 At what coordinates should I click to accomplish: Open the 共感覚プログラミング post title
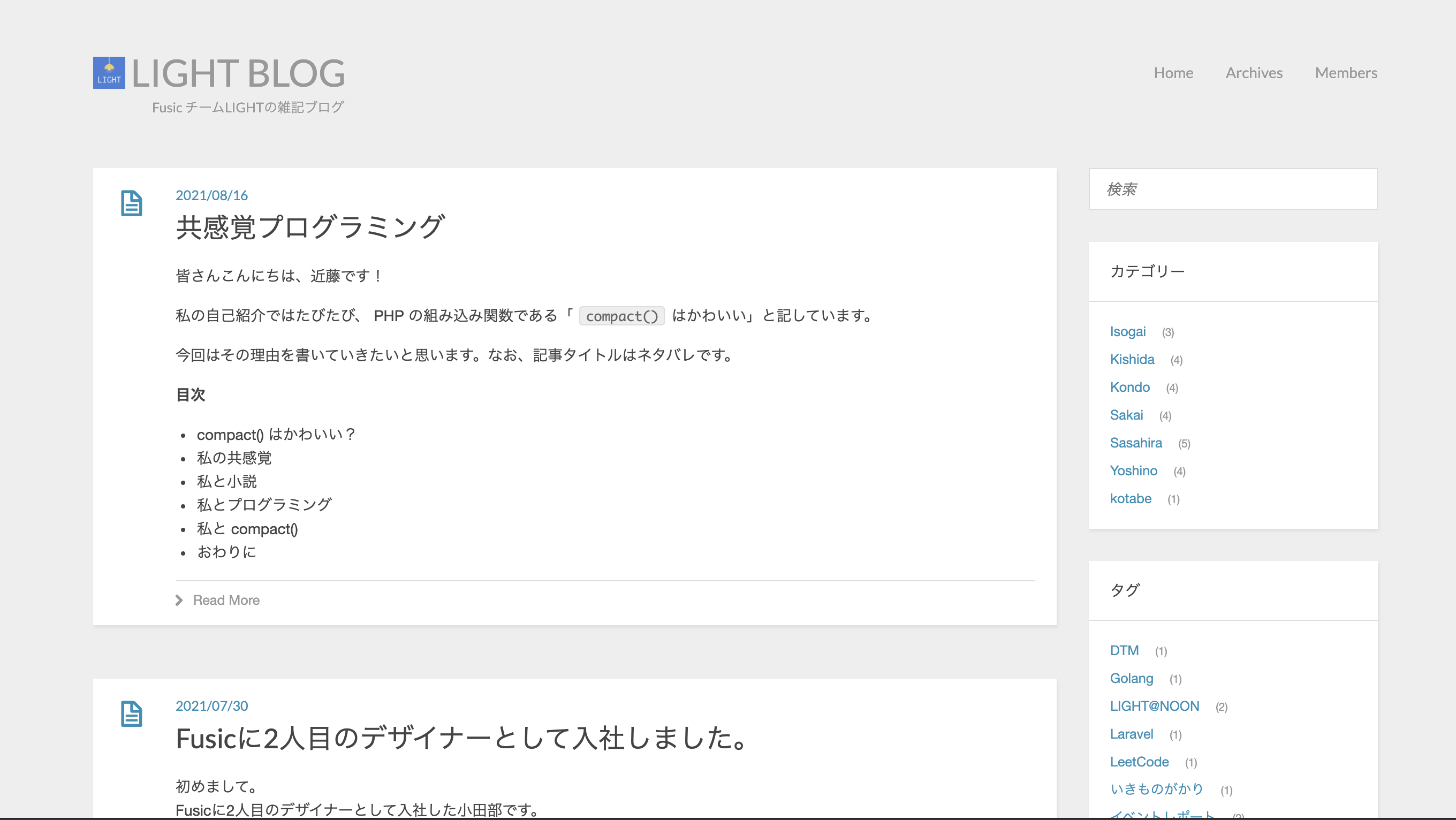310,227
